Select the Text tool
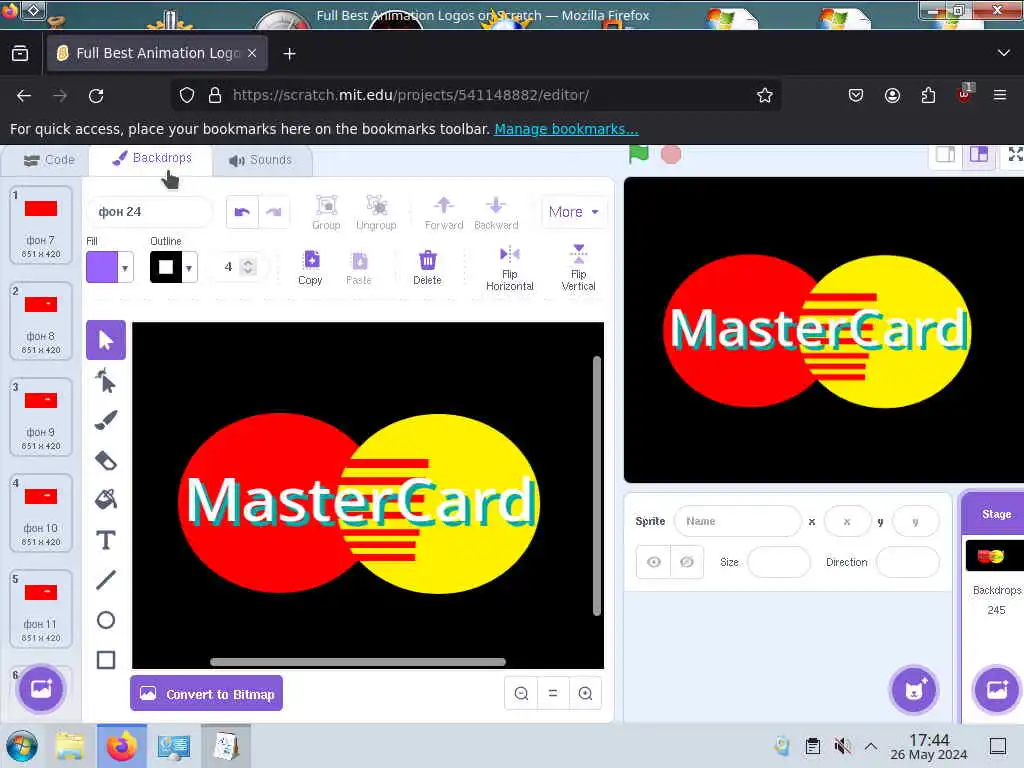This screenshot has width=1024, height=768. (106, 540)
